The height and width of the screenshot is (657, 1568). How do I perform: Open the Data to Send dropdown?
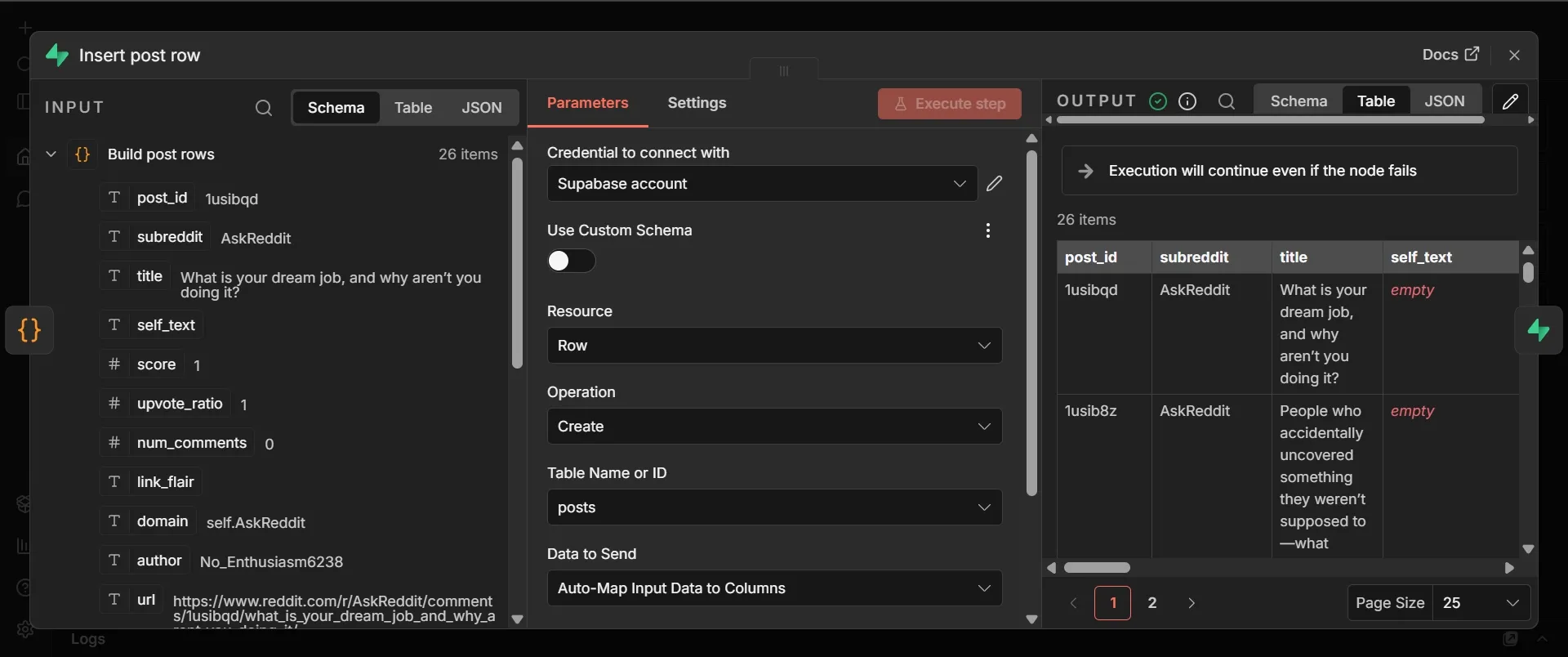[x=774, y=588]
